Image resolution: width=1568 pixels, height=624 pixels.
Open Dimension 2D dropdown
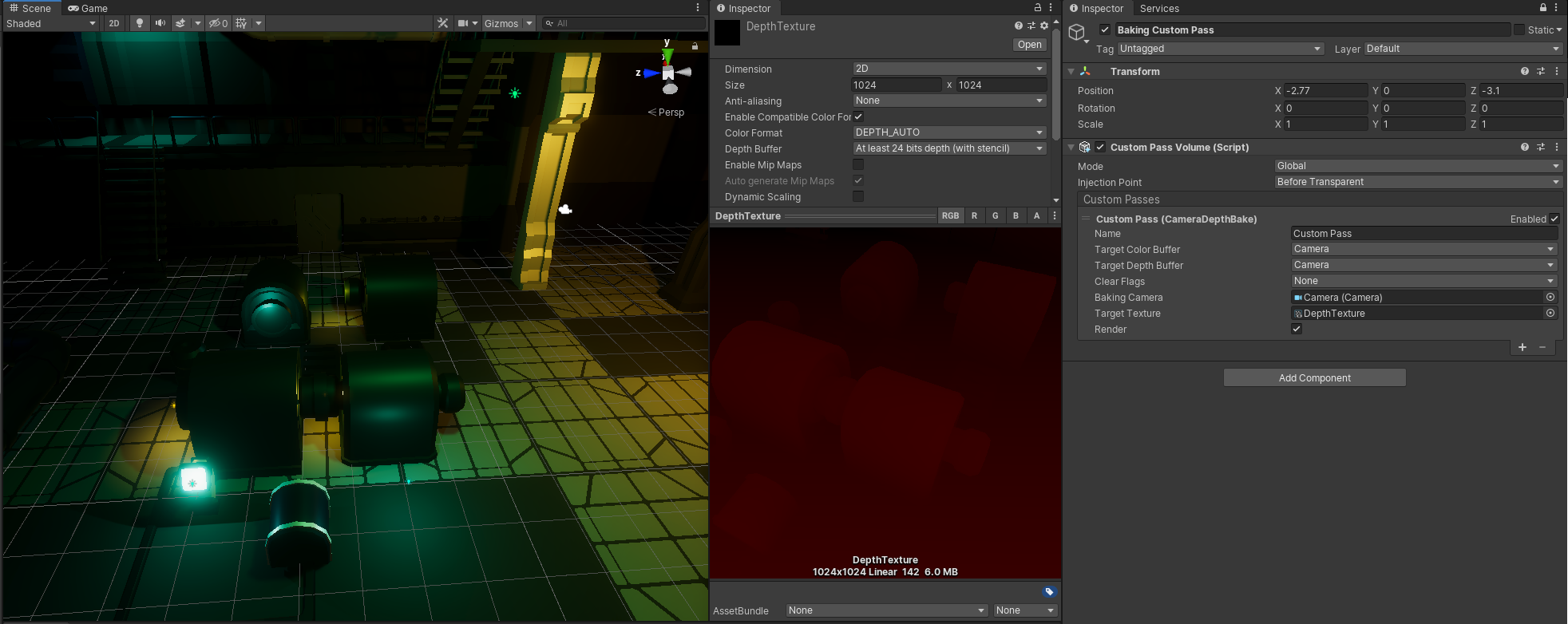[949, 69]
